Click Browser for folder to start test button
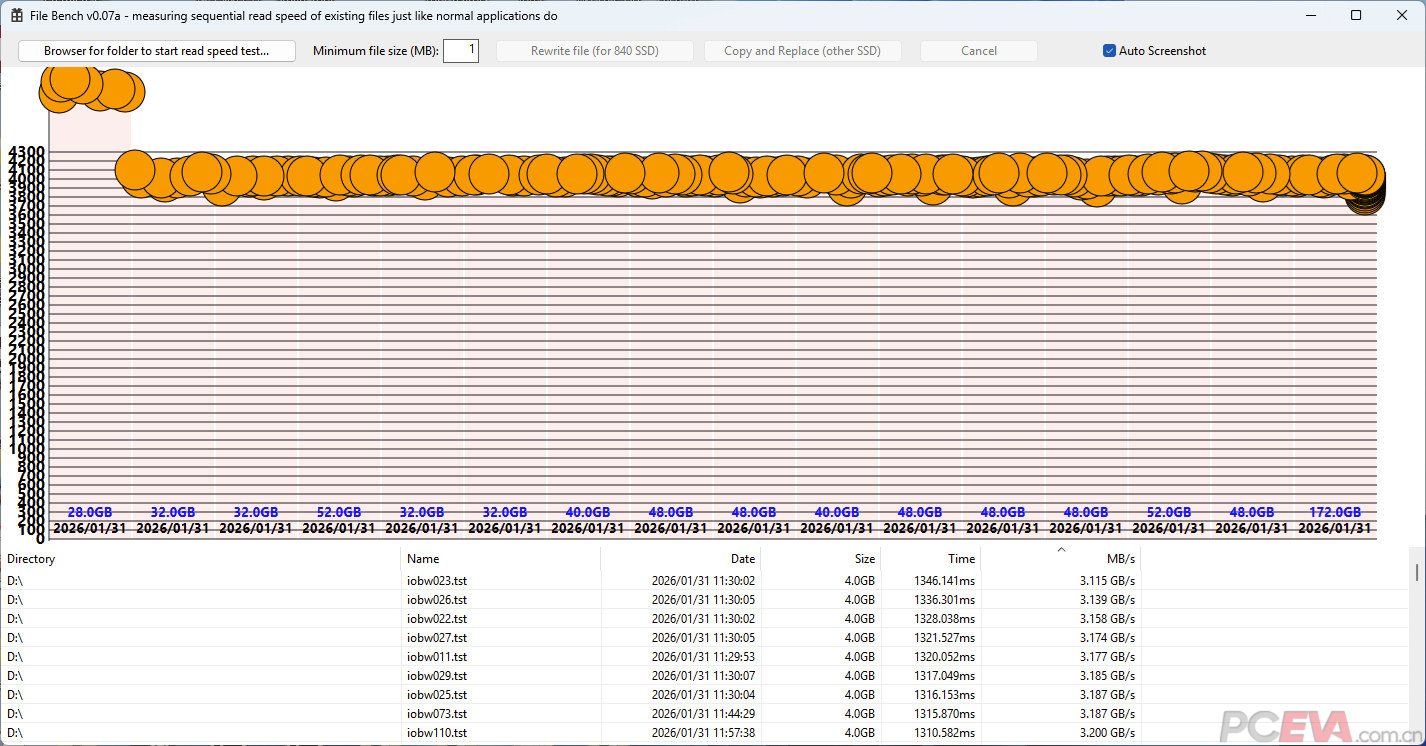 point(157,51)
